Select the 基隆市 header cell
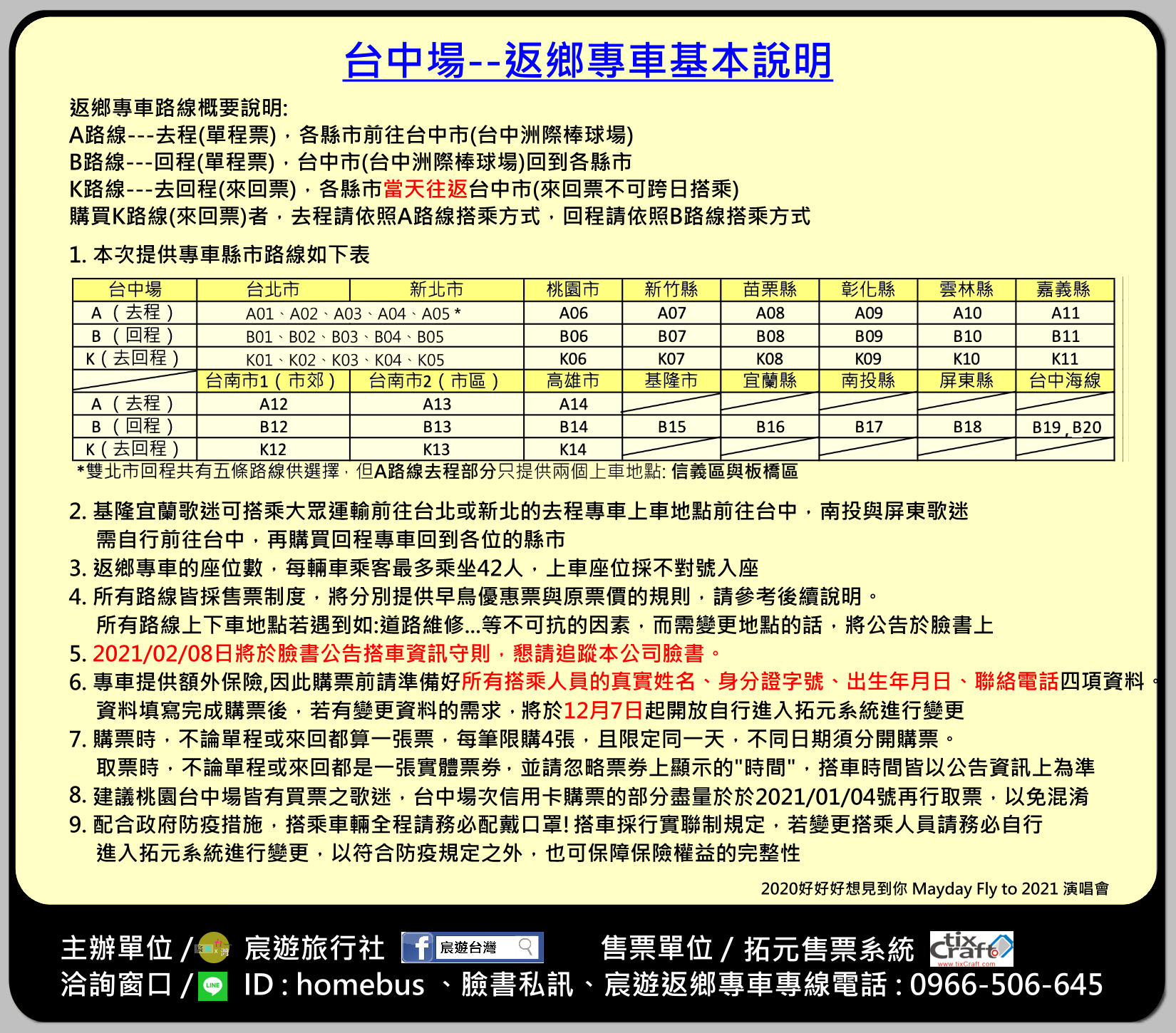The width and height of the screenshot is (1176, 1033). pyautogui.click(x=671, y=381)
